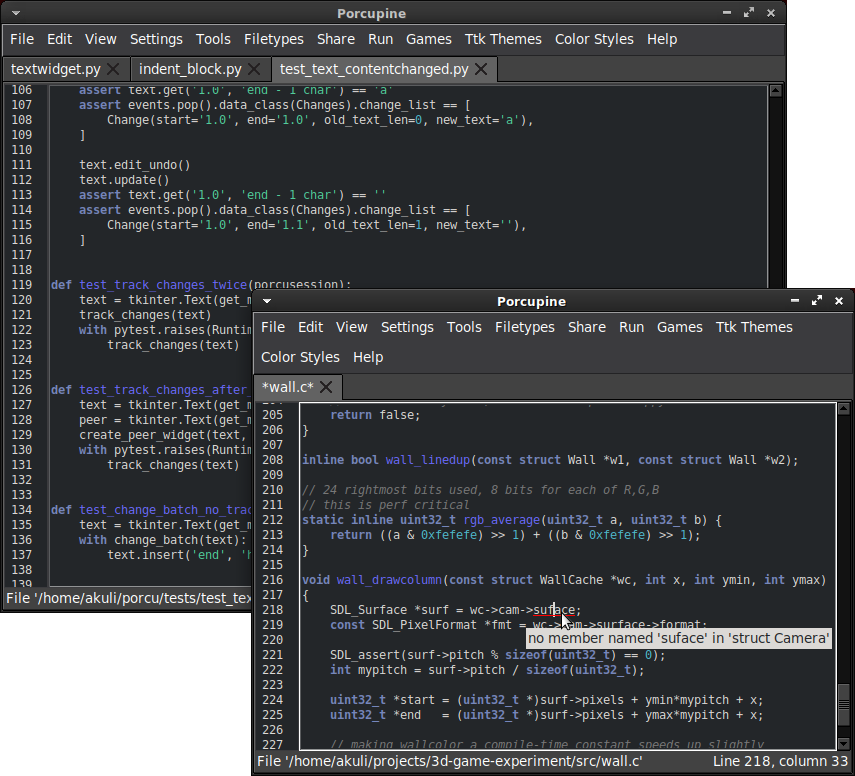Open the Ttk Themes menu

coord(503,39)
